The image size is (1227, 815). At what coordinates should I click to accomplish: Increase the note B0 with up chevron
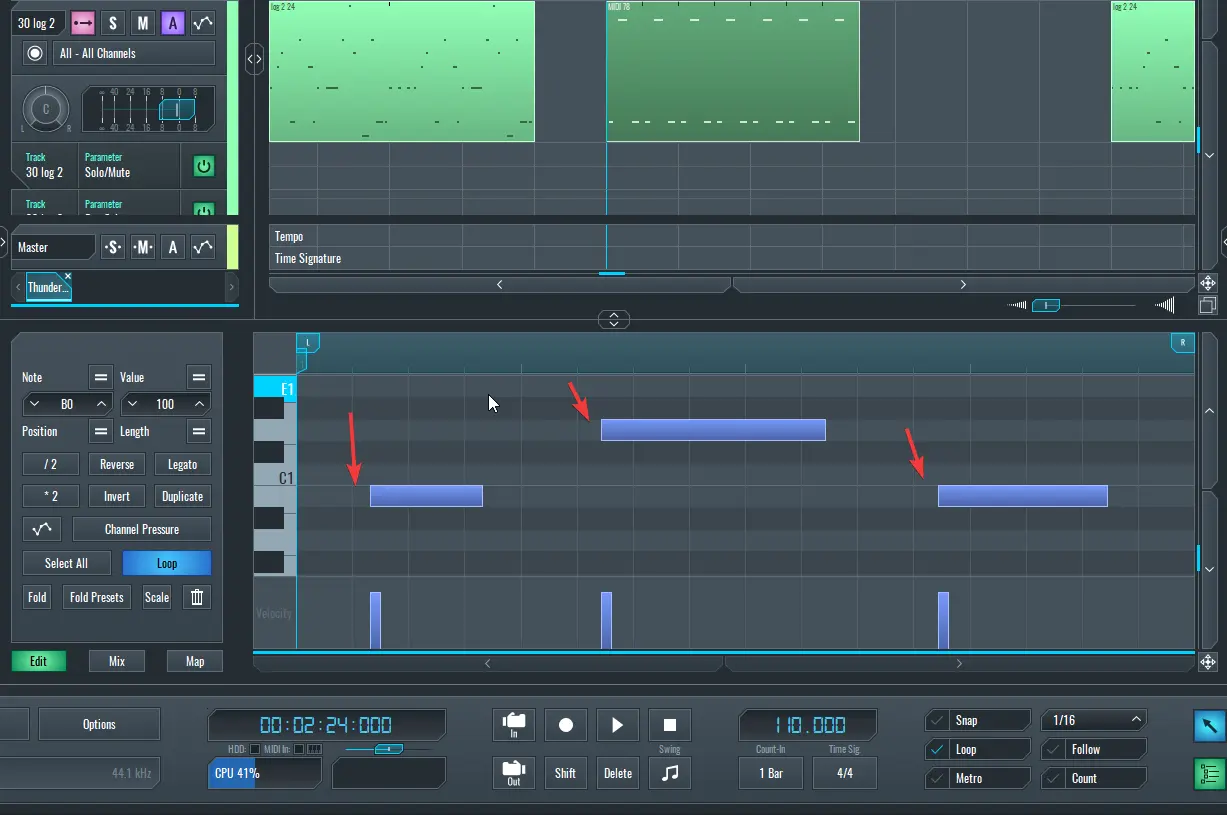pyautogui.click(x=100, y=404)
